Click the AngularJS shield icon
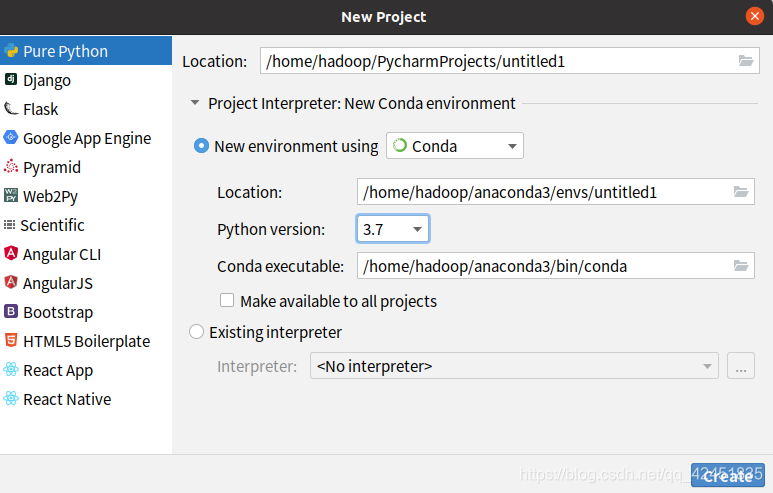This screenshot has width=773, height=493. (11, 282)
